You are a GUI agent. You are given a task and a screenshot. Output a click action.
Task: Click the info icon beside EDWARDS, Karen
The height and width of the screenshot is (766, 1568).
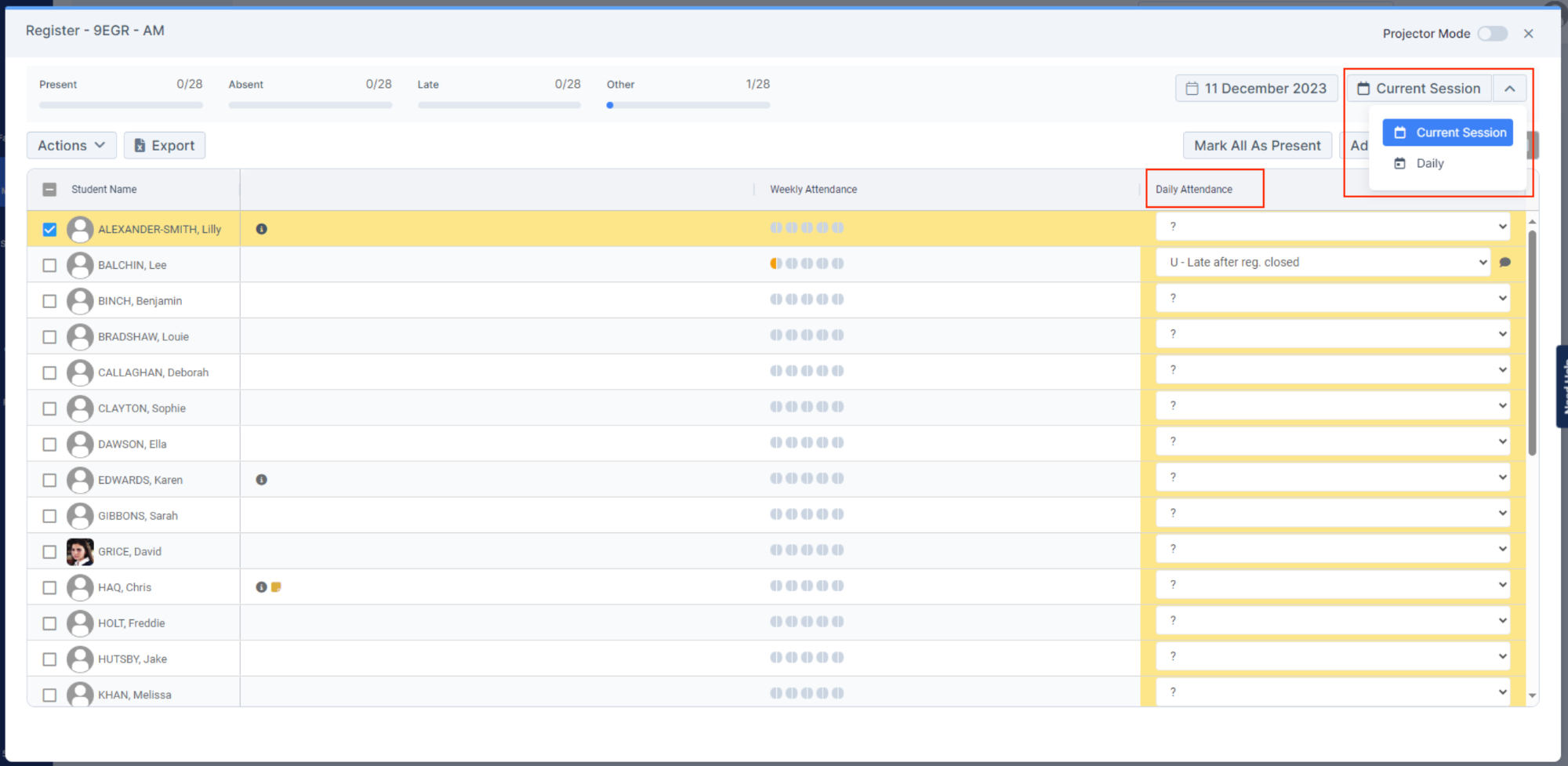pyautogui.click(x=261, y=478)
